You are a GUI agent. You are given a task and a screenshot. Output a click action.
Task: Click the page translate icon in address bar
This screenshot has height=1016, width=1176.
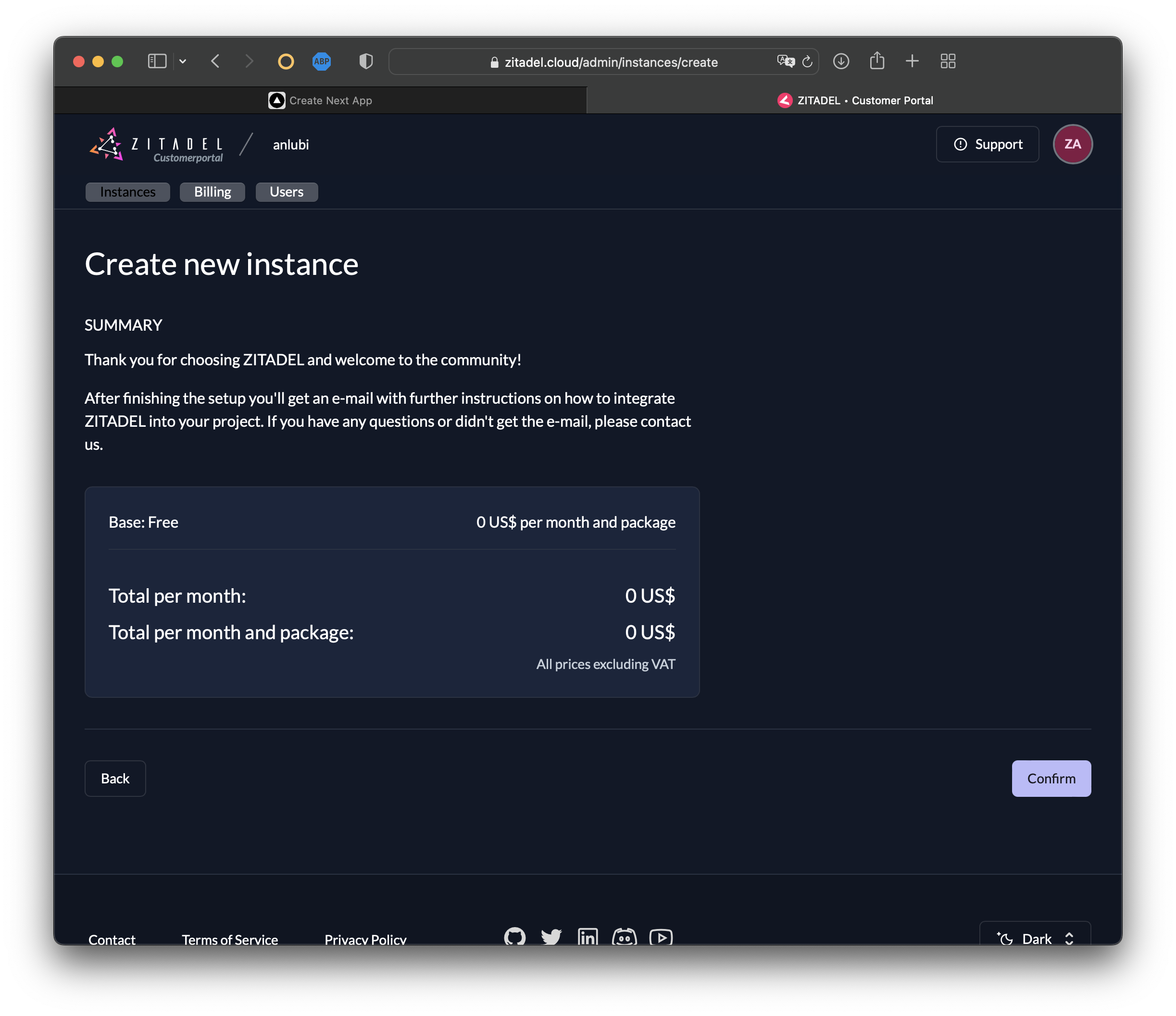[x=786, y=61]
